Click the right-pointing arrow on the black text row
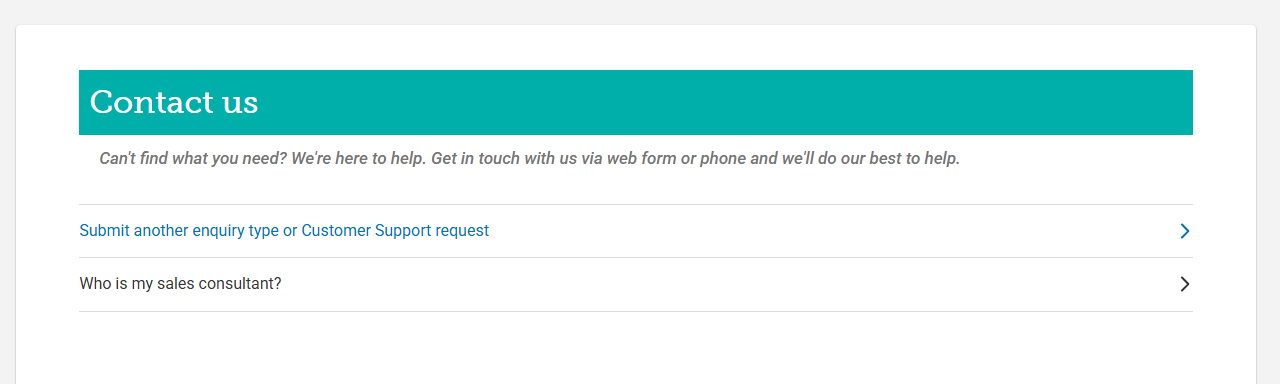The height and width of the screenshot is (384, 1280). (x=1185, y=284)
